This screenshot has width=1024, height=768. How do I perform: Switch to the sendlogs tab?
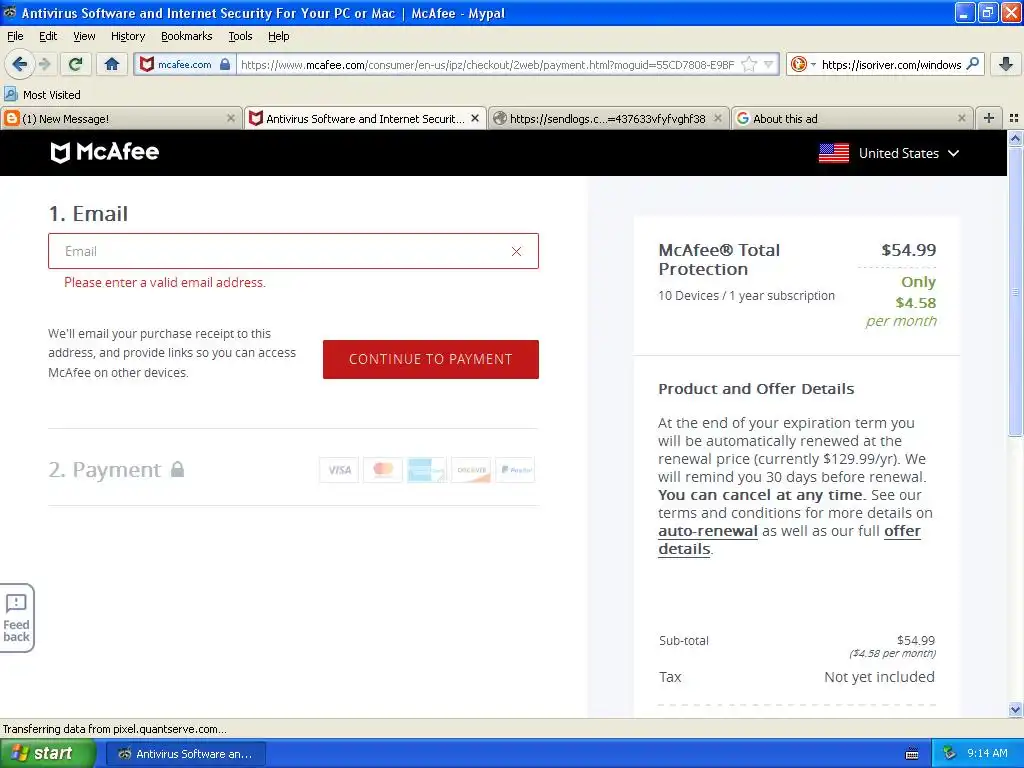point(608,119)
